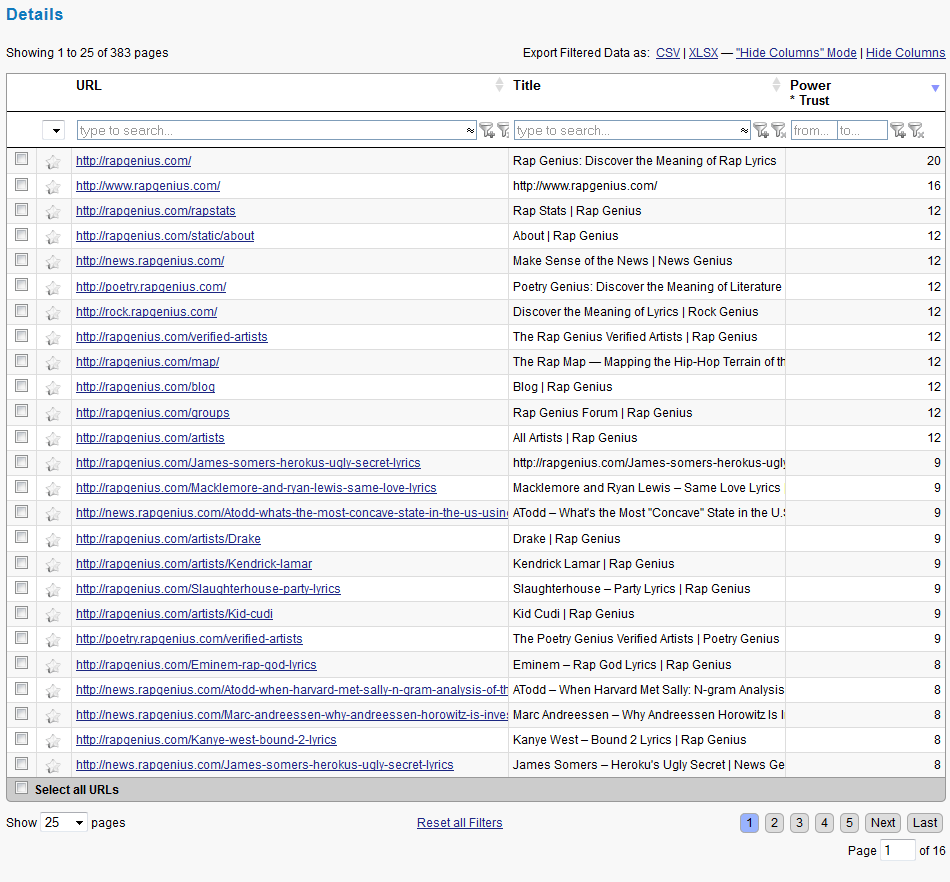The width and height of the screenshot is (950, 882).
Task: Open the star filter dropdown
Action: click(53, 130)
